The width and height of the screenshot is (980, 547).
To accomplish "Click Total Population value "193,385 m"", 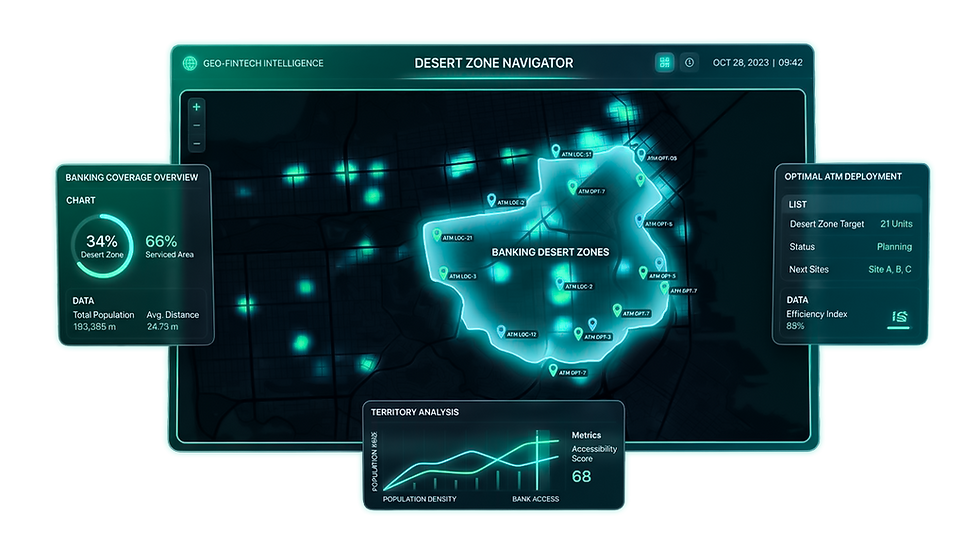I will pos(94,326).
